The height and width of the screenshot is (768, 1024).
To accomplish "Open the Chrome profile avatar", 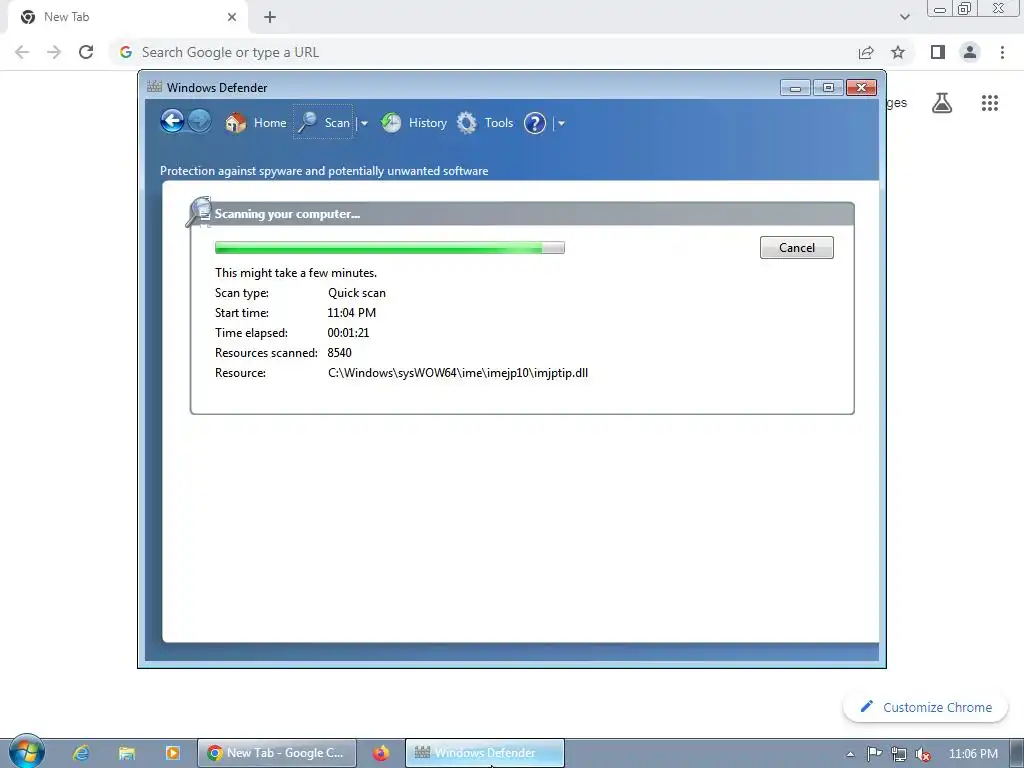I will pyautogui.click(x=970, y=52).
